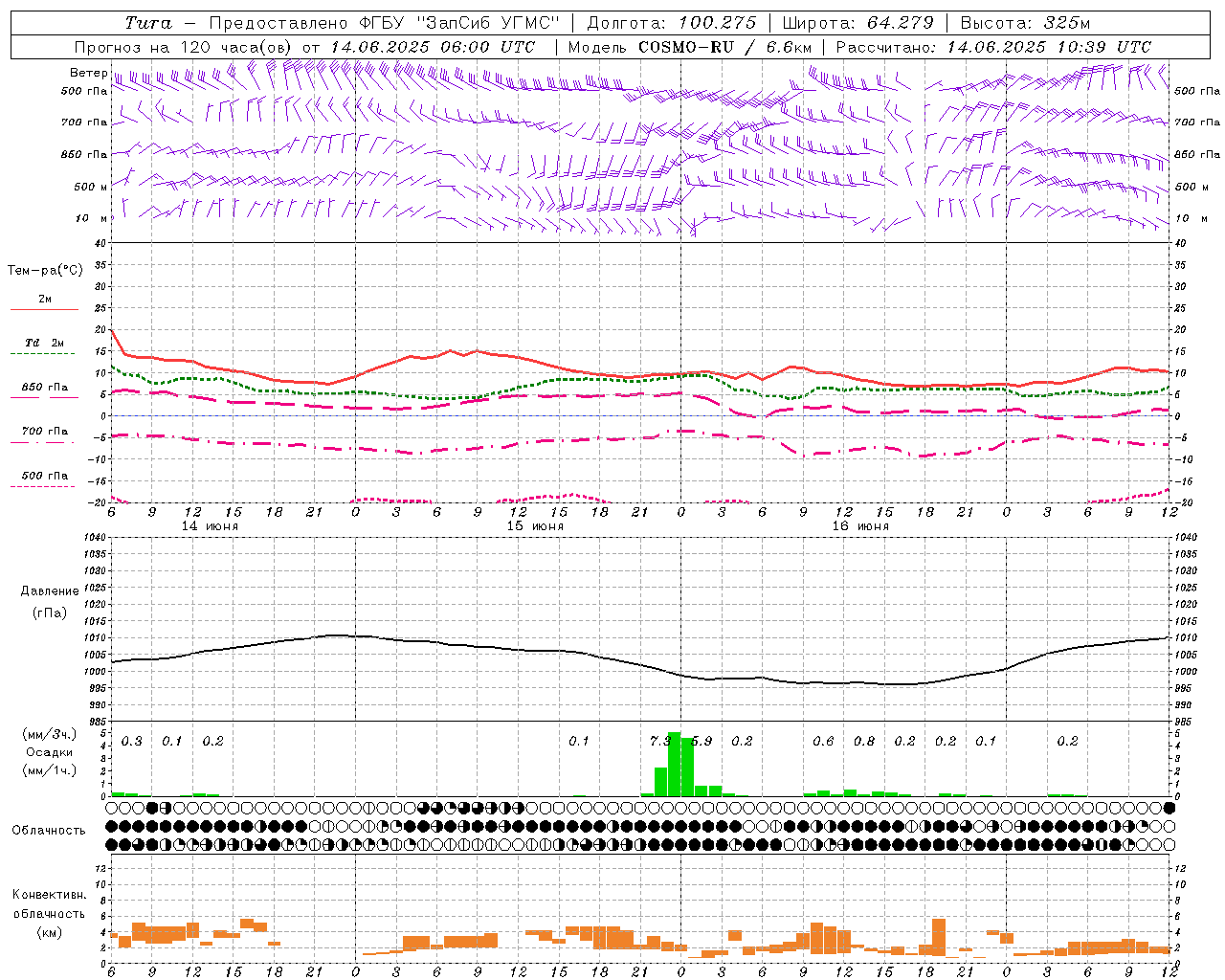The image size is (1225, 980).
Task: Click the computed time "Рассчитано: 14.06.2025 10:39 UTC"
Action: (993, 47)
